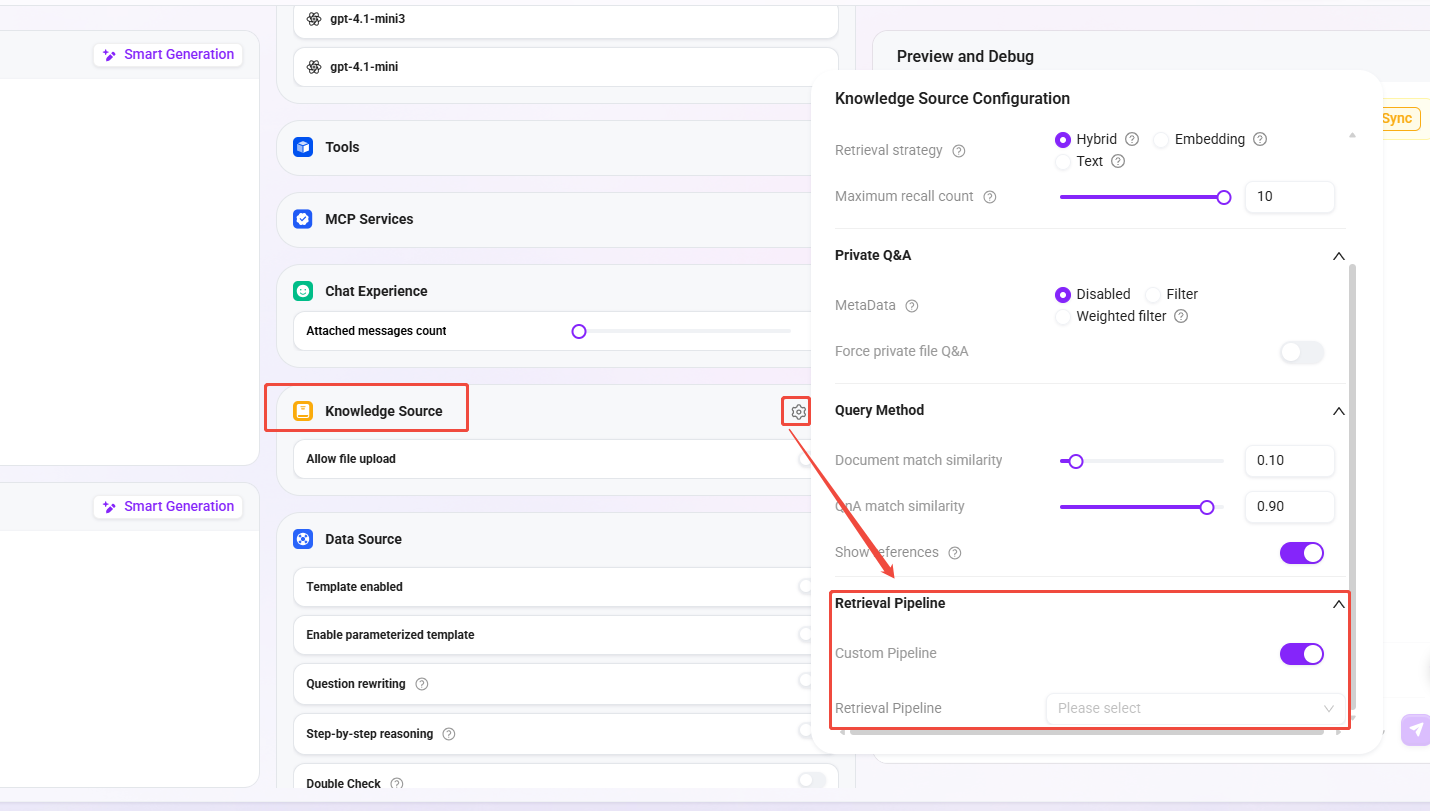Open help icon next to Embedding option
Image resolution: width=1430 pixels, height=811 pixels.
[1260, 139]
